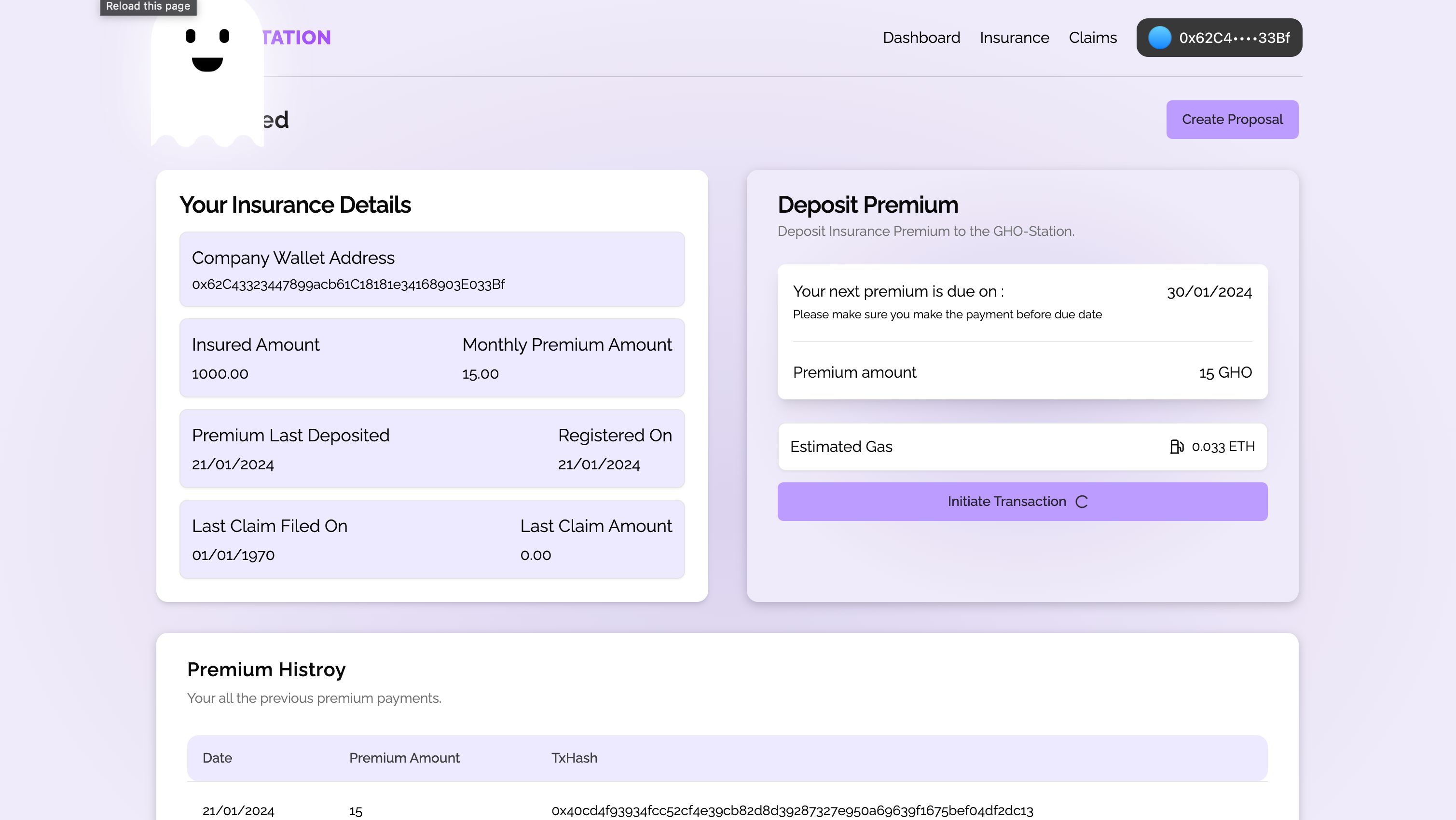Viewport: 1456px width, 820px height.
Task: Open the Dashboard navigation tab
Action: point(920,38)
